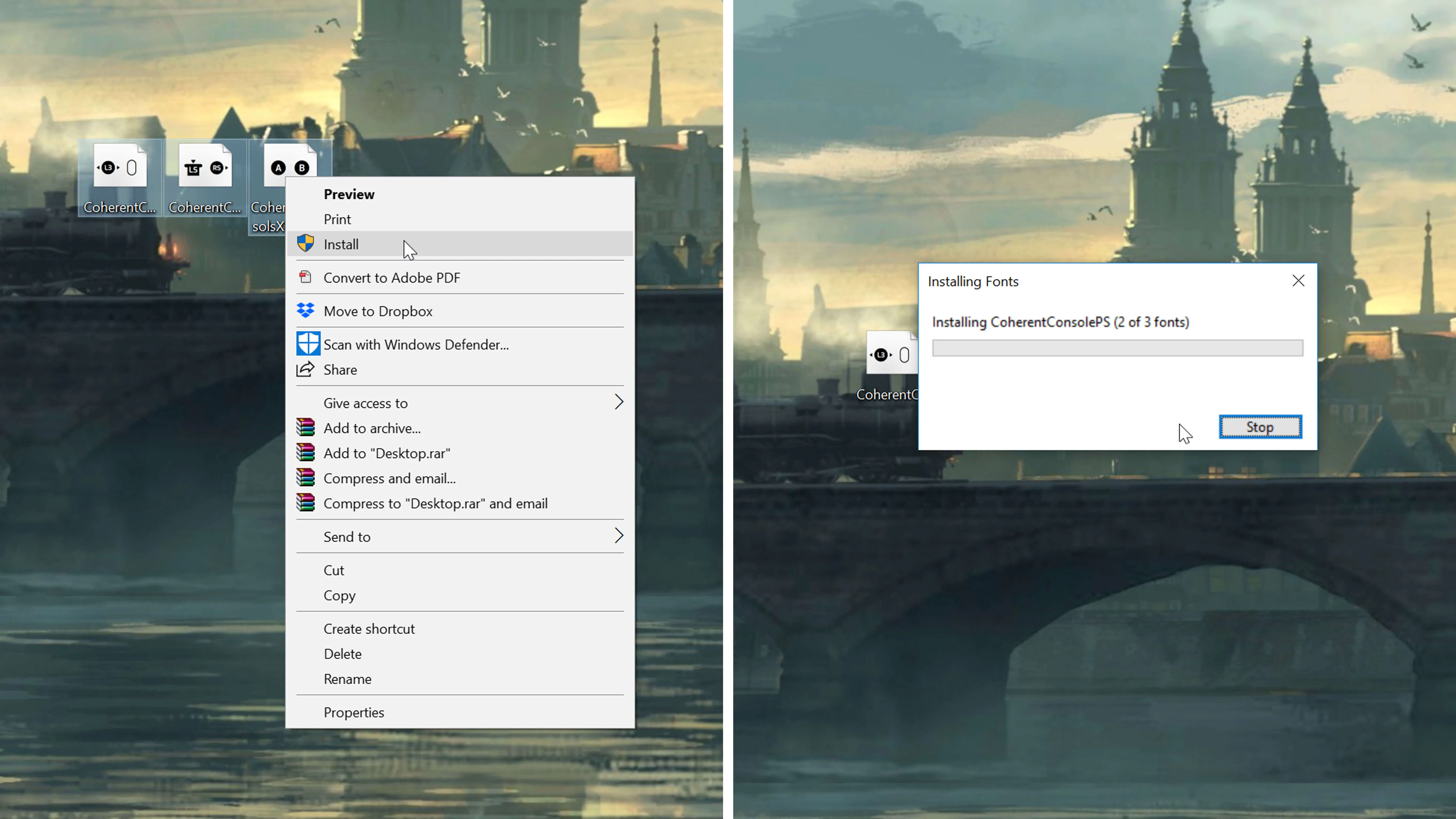The width and height of the screenshot is (1456, 819).
Task: Click the Adobe PDF convert icon
Action: pos(305,277)
